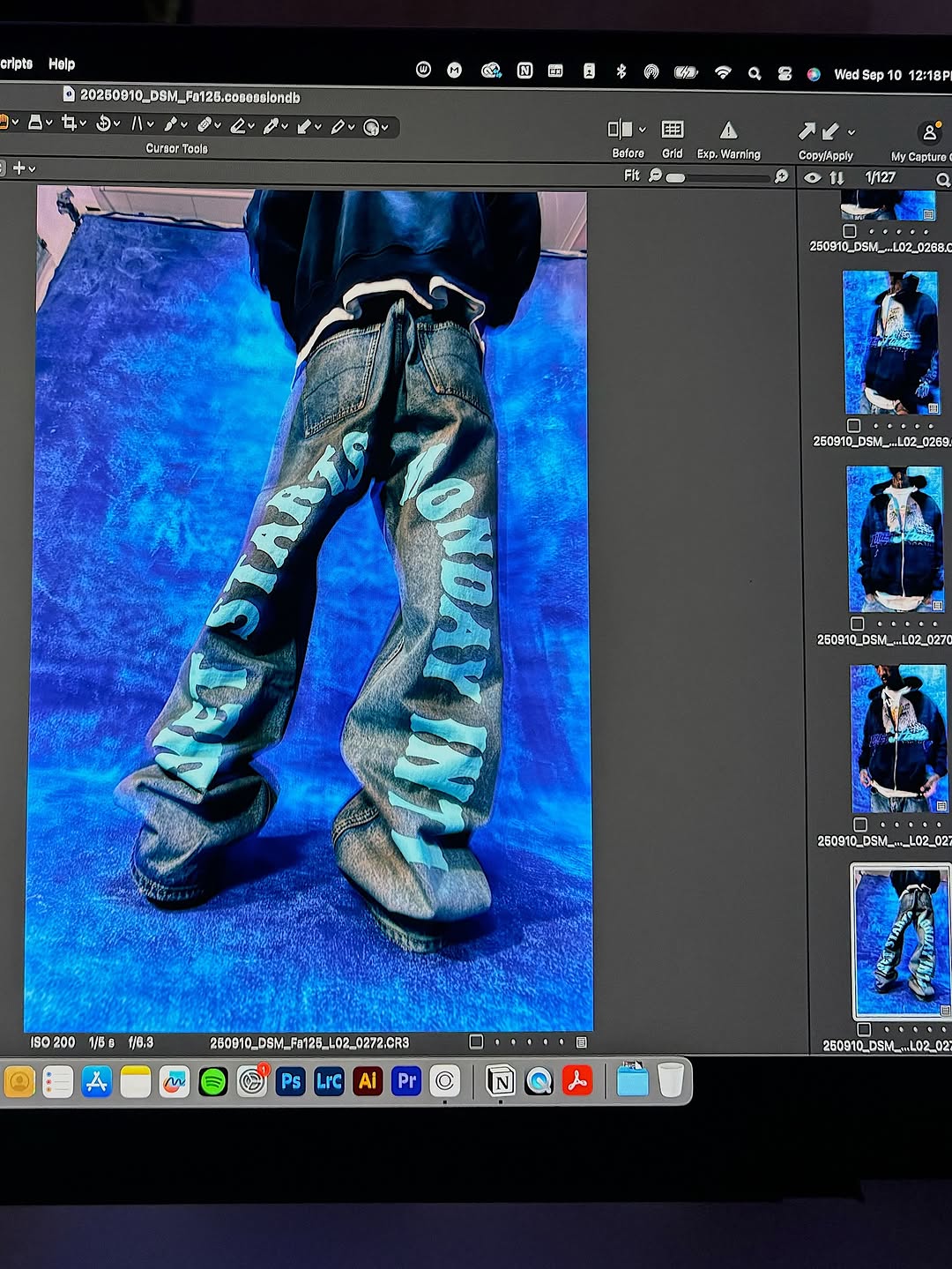Image resolution: width=952 pixels, height=1269 pixels.
Task: Expand the plus add-variant dropdown
Action: coord(33,168)
